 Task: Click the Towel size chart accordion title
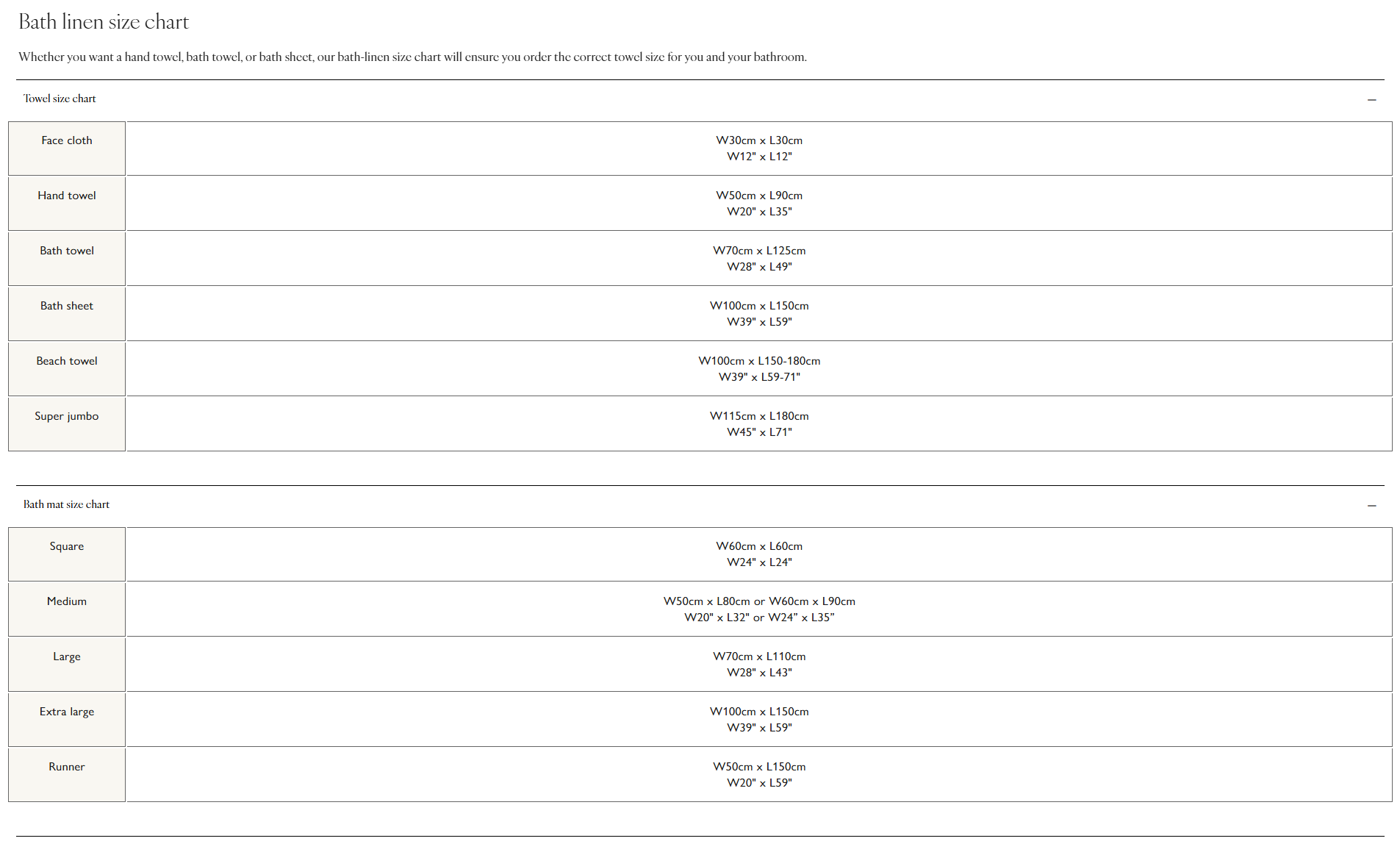[x=60, y=99]
